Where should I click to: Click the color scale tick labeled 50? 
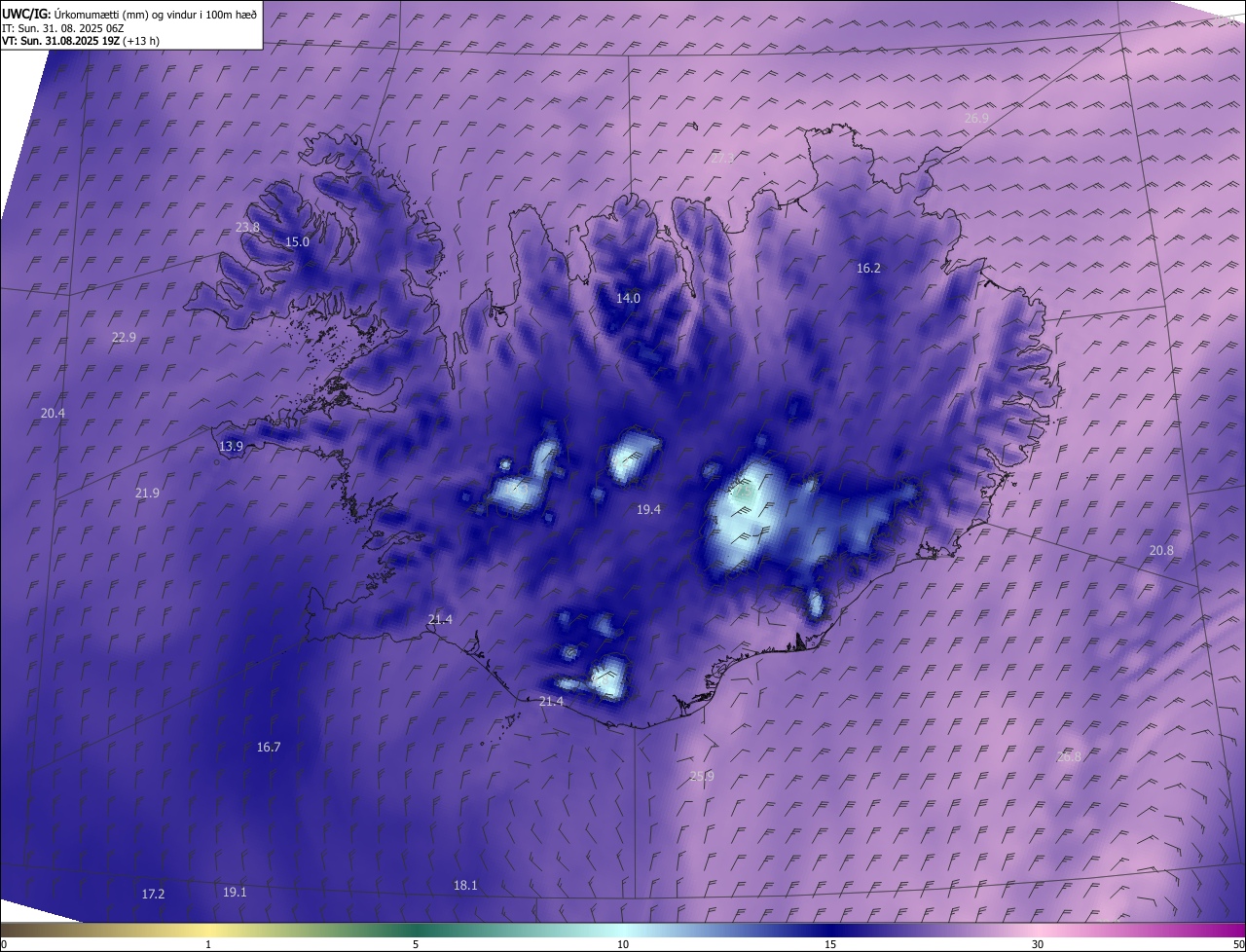pyautogui.click(x=1238, y=944)
